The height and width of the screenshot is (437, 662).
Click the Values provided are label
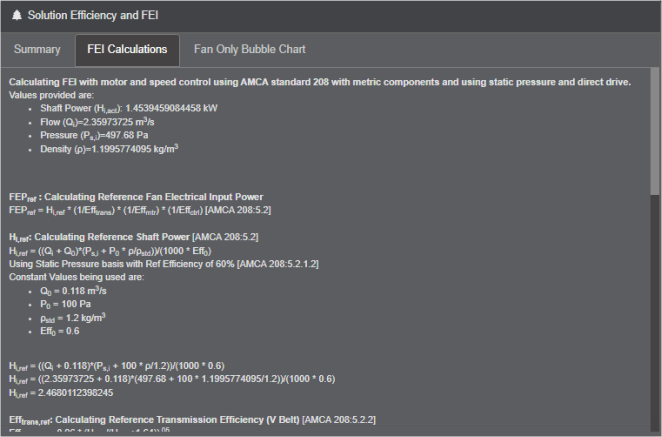(x=52, y=95)
